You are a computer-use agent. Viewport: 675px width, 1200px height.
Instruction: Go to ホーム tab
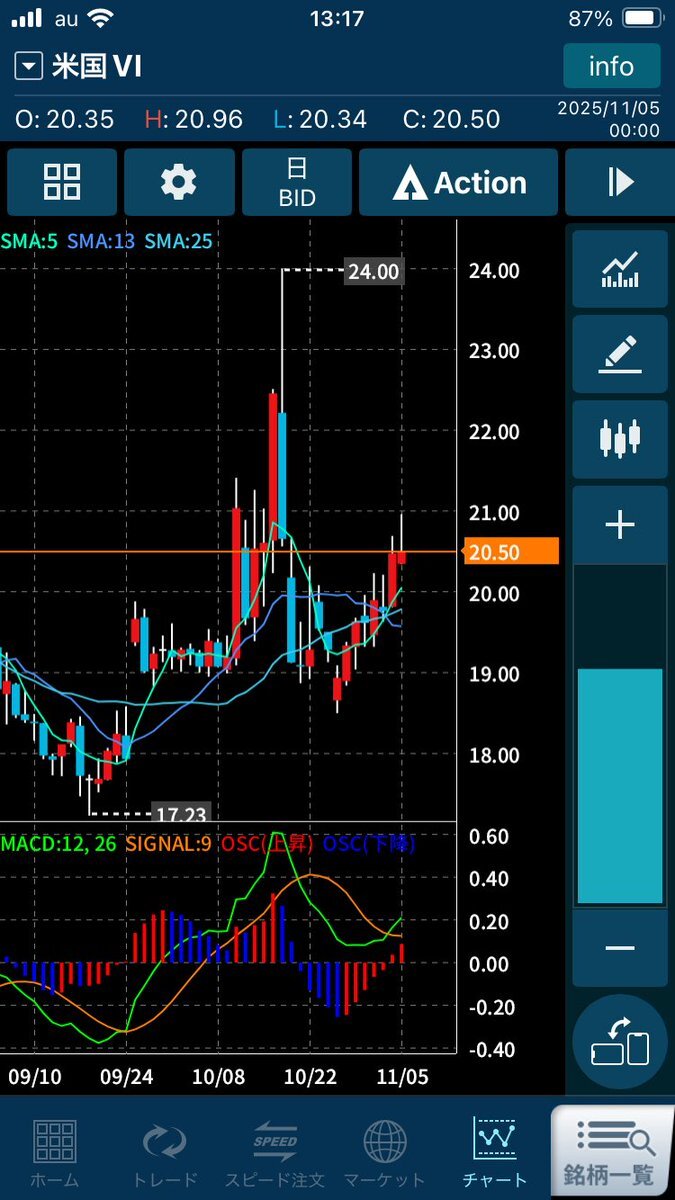pos(55,1150)
